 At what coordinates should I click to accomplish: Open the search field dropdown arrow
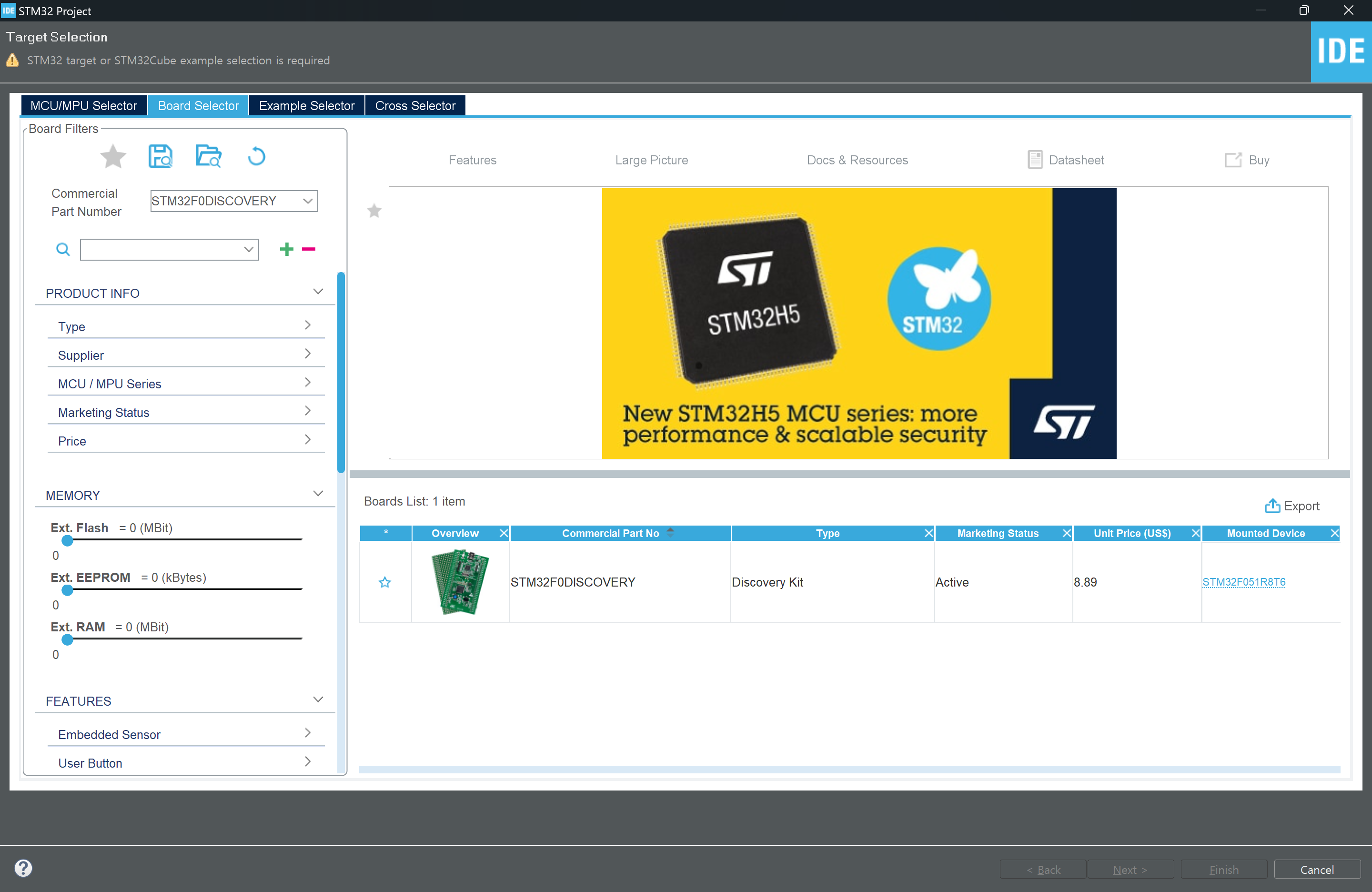pos(249,250)
